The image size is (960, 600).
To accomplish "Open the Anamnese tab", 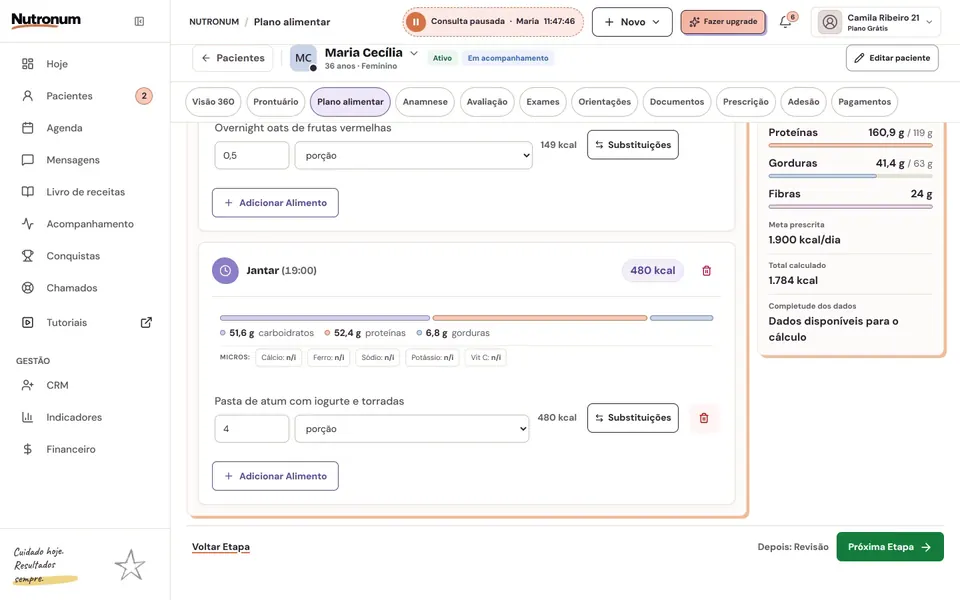I will (x=425, y=102).
